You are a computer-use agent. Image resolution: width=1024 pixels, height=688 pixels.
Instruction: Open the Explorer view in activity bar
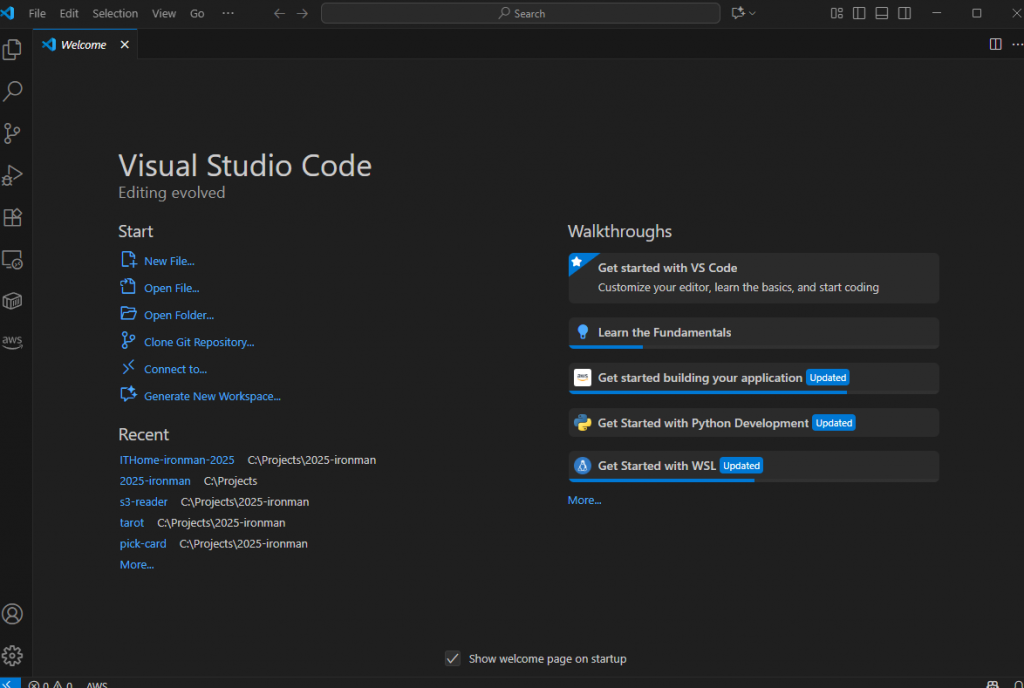13,49
